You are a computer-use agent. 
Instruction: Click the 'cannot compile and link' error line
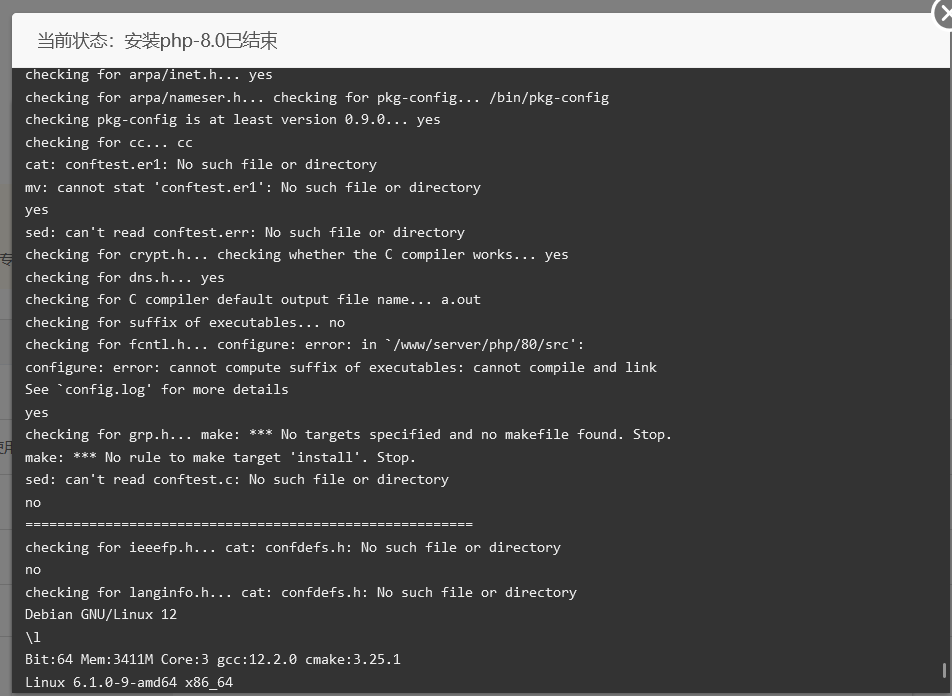click(x=341, y=367)
